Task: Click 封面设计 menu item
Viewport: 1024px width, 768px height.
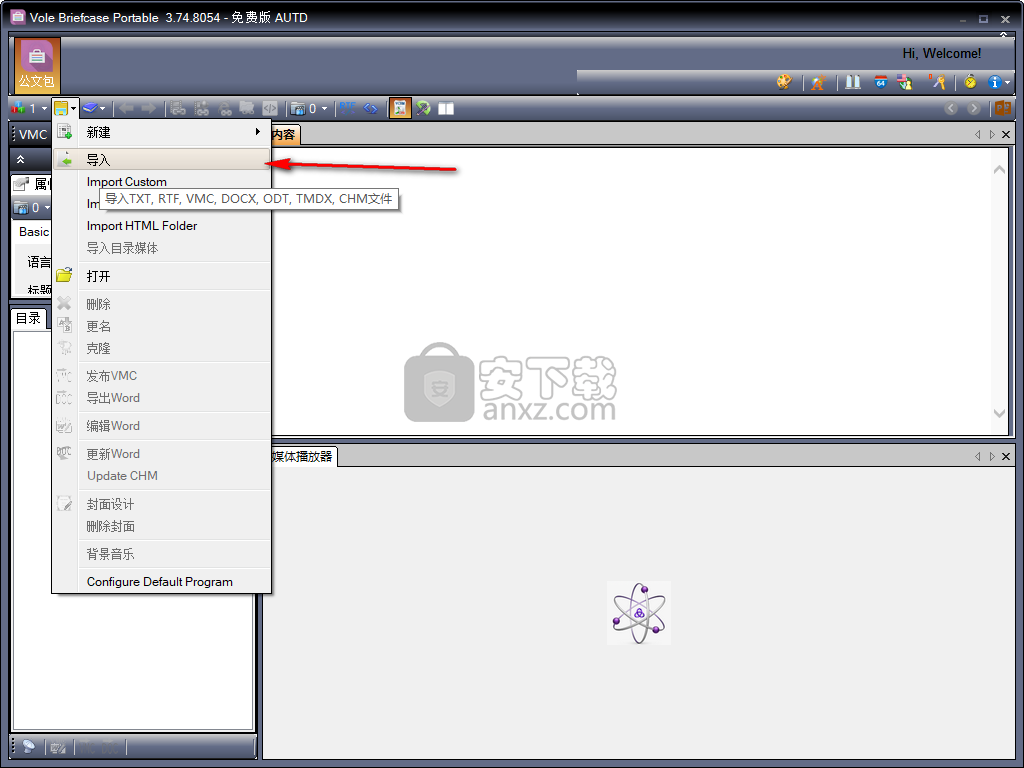Action: pos(161,504)
